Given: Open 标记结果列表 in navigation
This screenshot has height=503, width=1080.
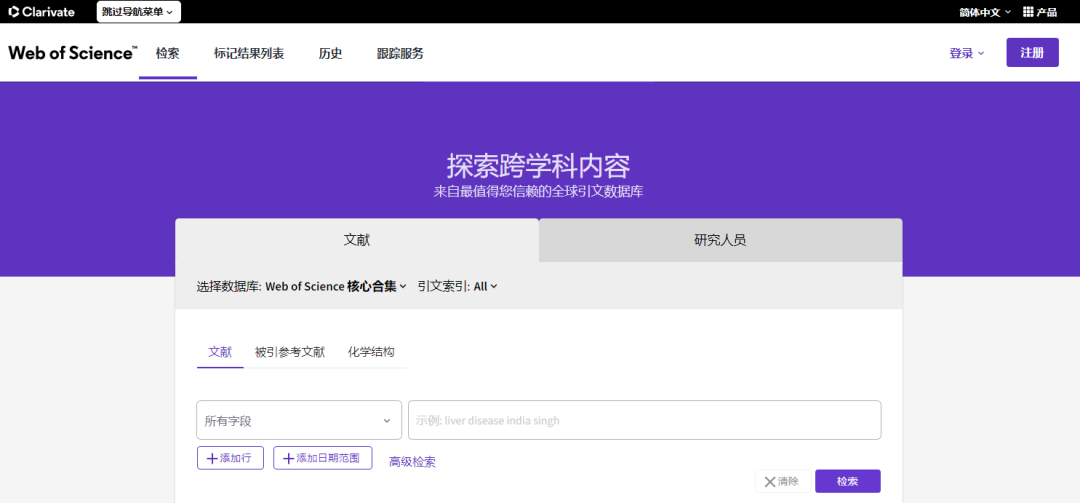Looking at the screenshot, I should point(249,53).
